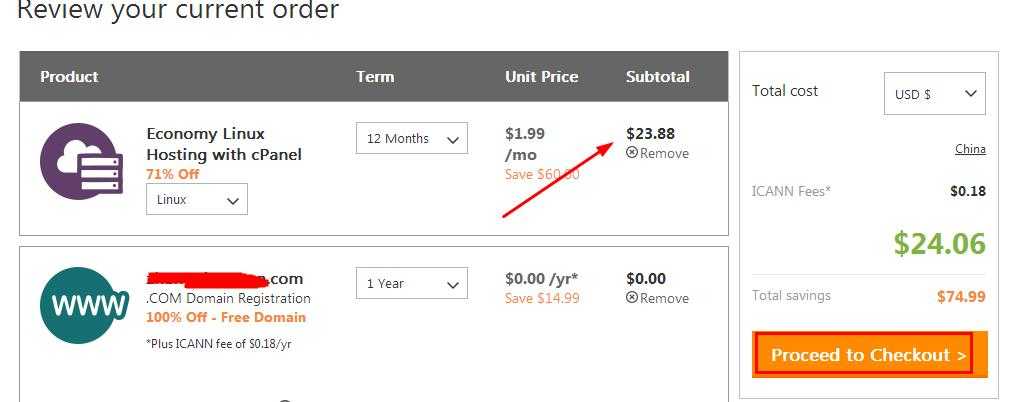Image resolution: width=1015 pixels, height=402 pixels.
Task: Click the $23.88 hosting subtotal
Action: pos(650,133)
